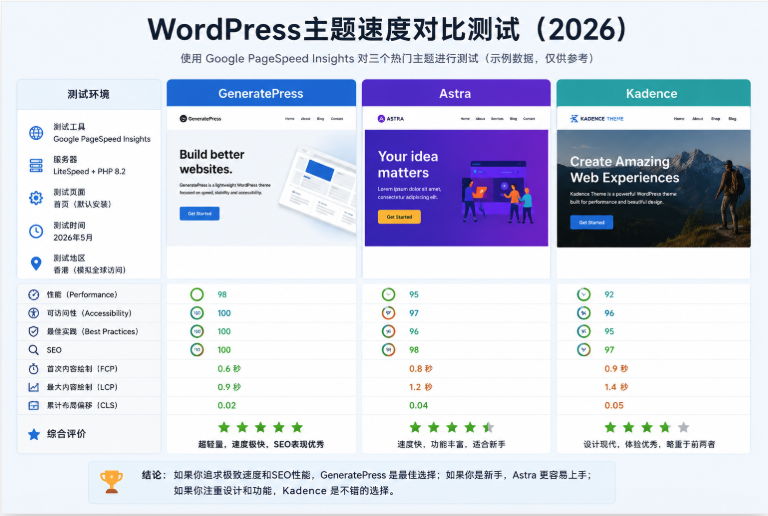Screen dimensions: 768x516
Task: Click the half star in Astra rating
Action: 488,427
